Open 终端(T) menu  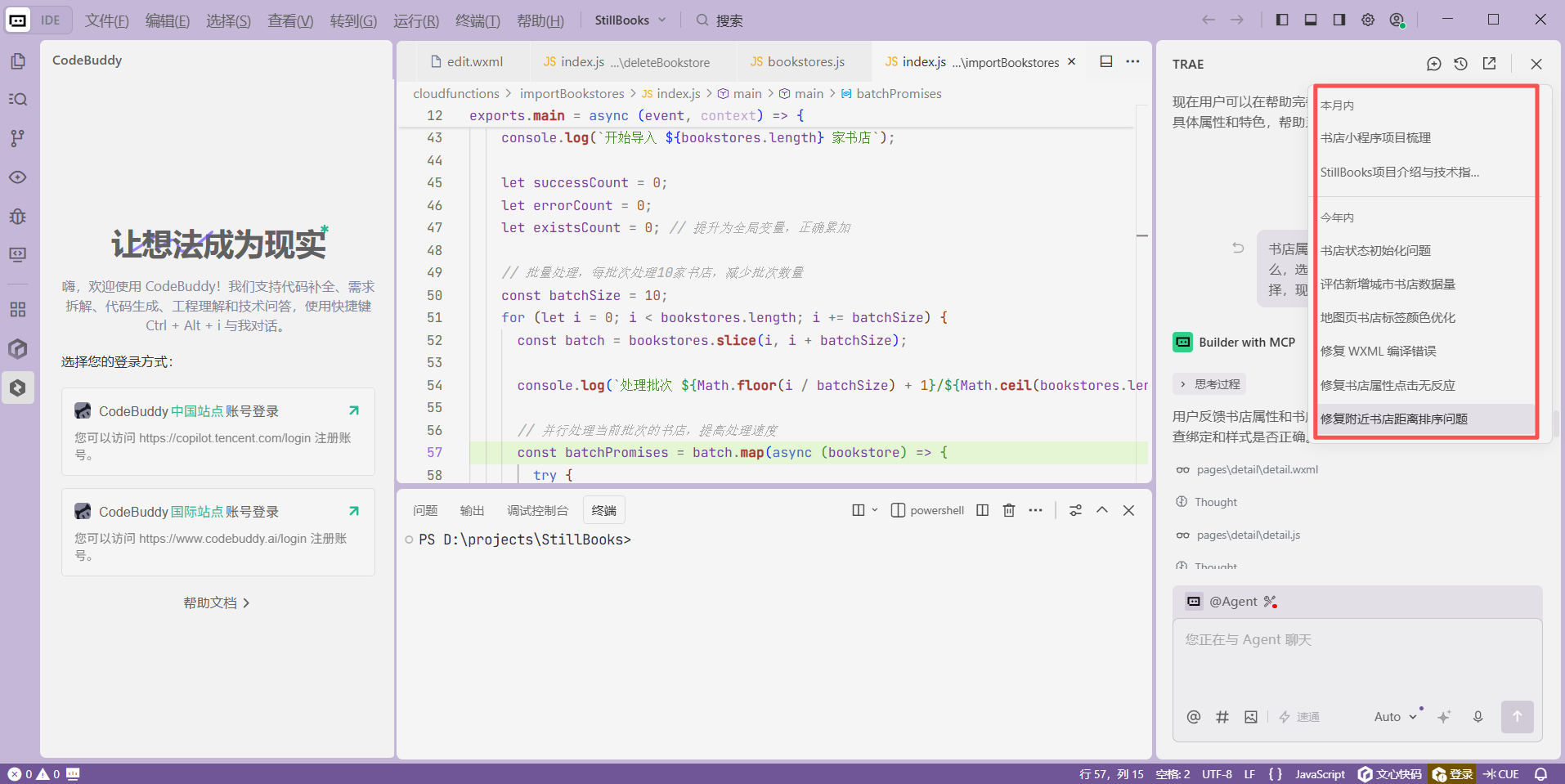pos(478,20)
